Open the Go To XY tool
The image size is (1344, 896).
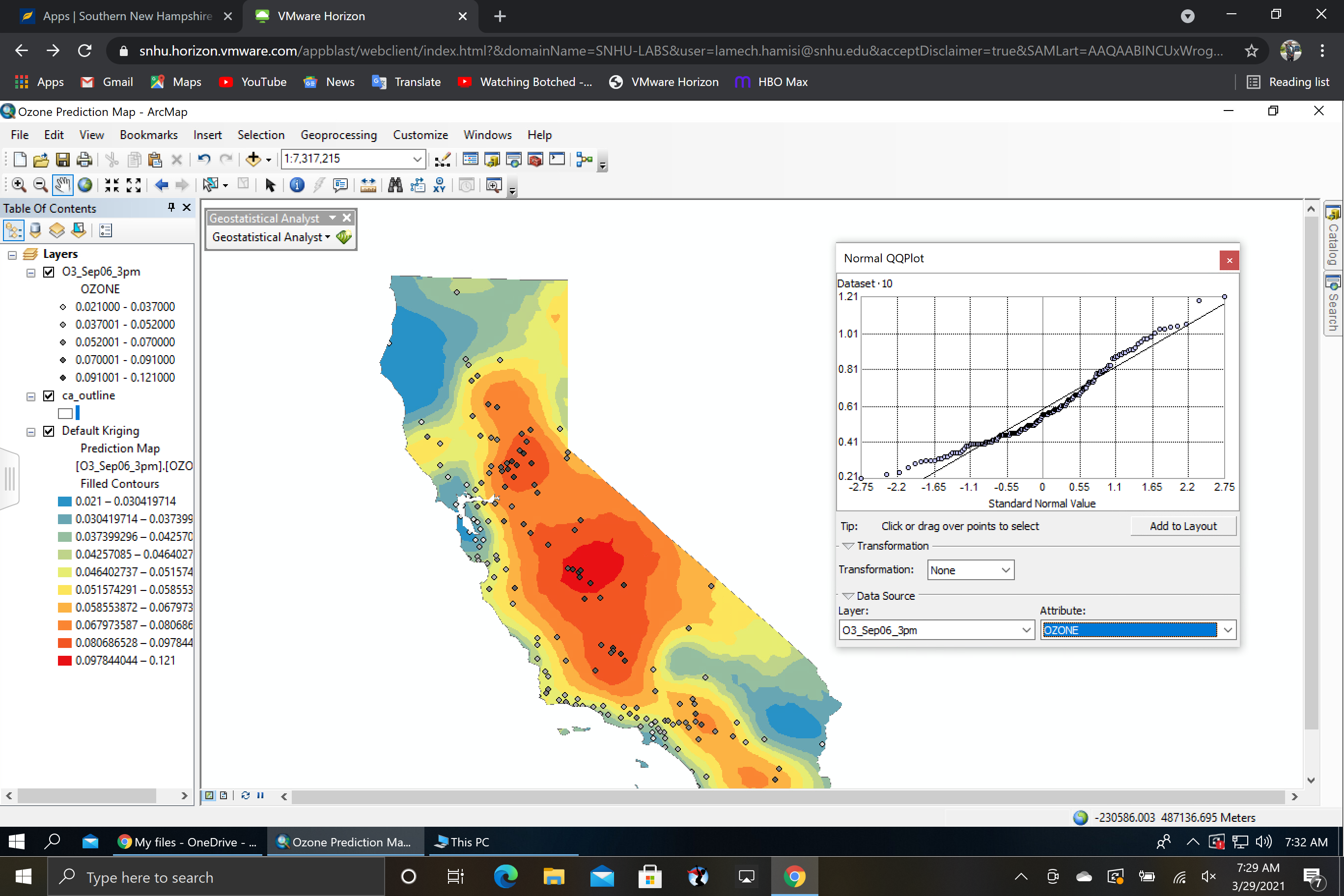[440, 185]
